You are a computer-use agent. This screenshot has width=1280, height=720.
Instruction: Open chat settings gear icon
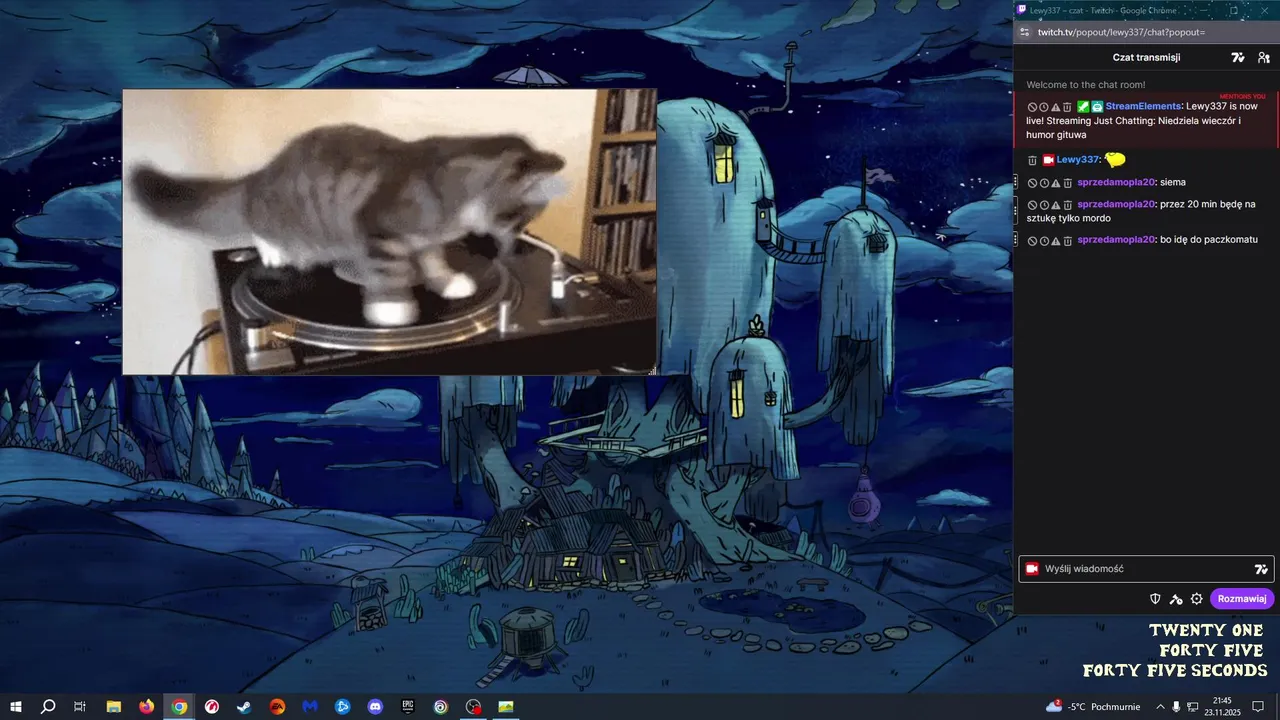coord(1196,599)
